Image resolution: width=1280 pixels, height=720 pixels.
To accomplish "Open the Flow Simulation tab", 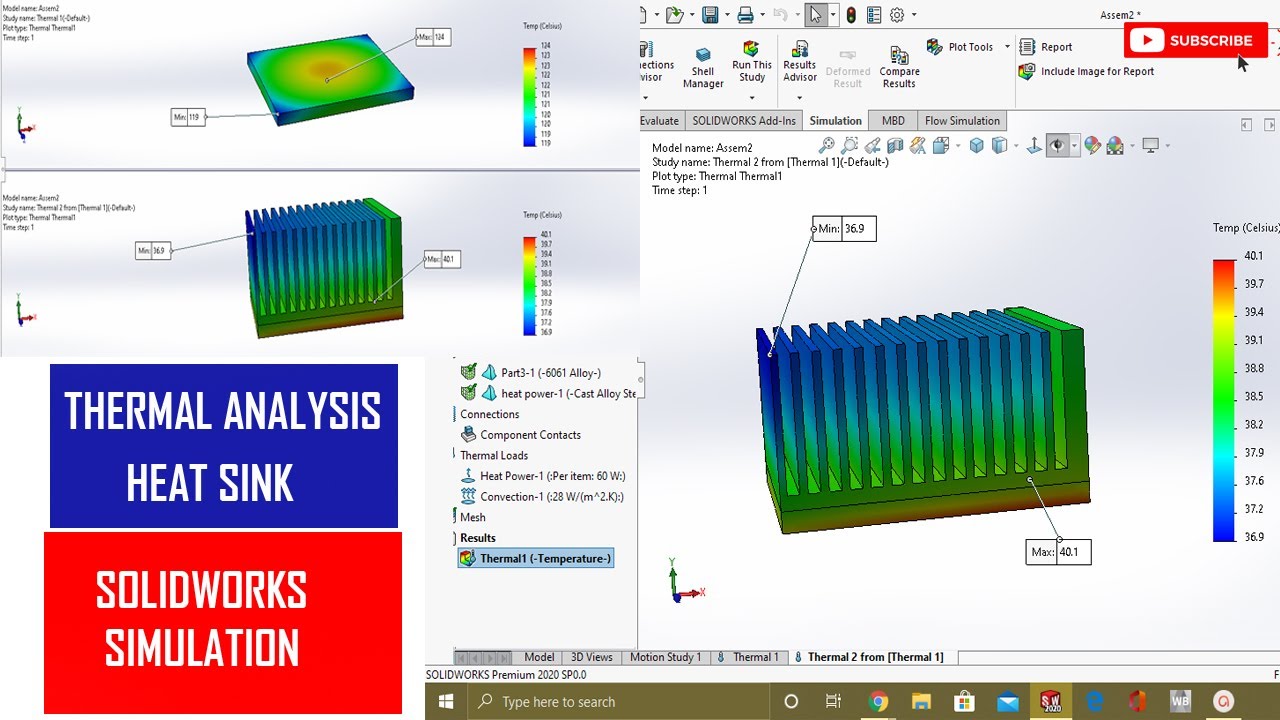I will click(x=962, y=121).
